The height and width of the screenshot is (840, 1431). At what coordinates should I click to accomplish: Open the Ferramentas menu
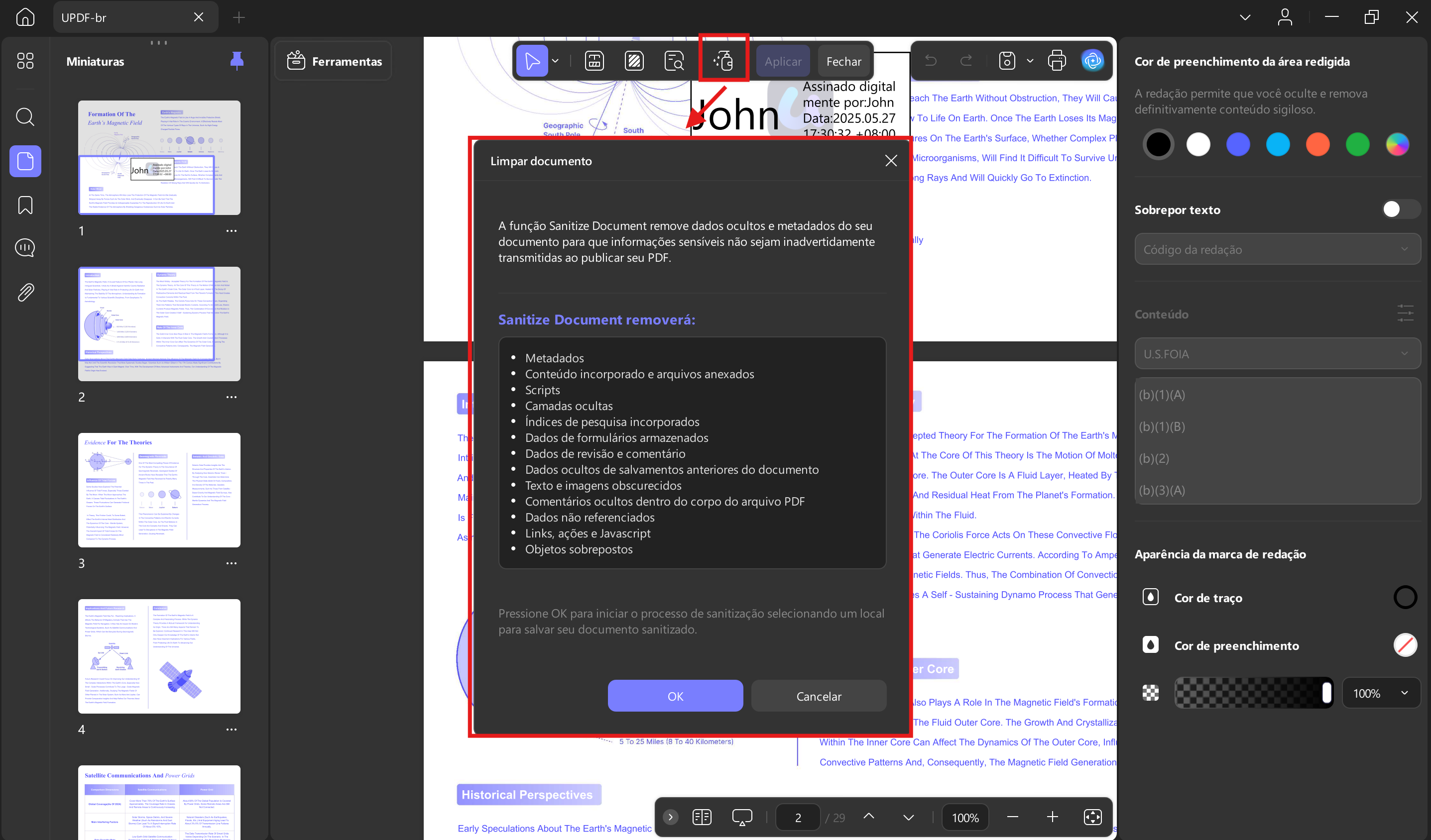coord(333,61)
